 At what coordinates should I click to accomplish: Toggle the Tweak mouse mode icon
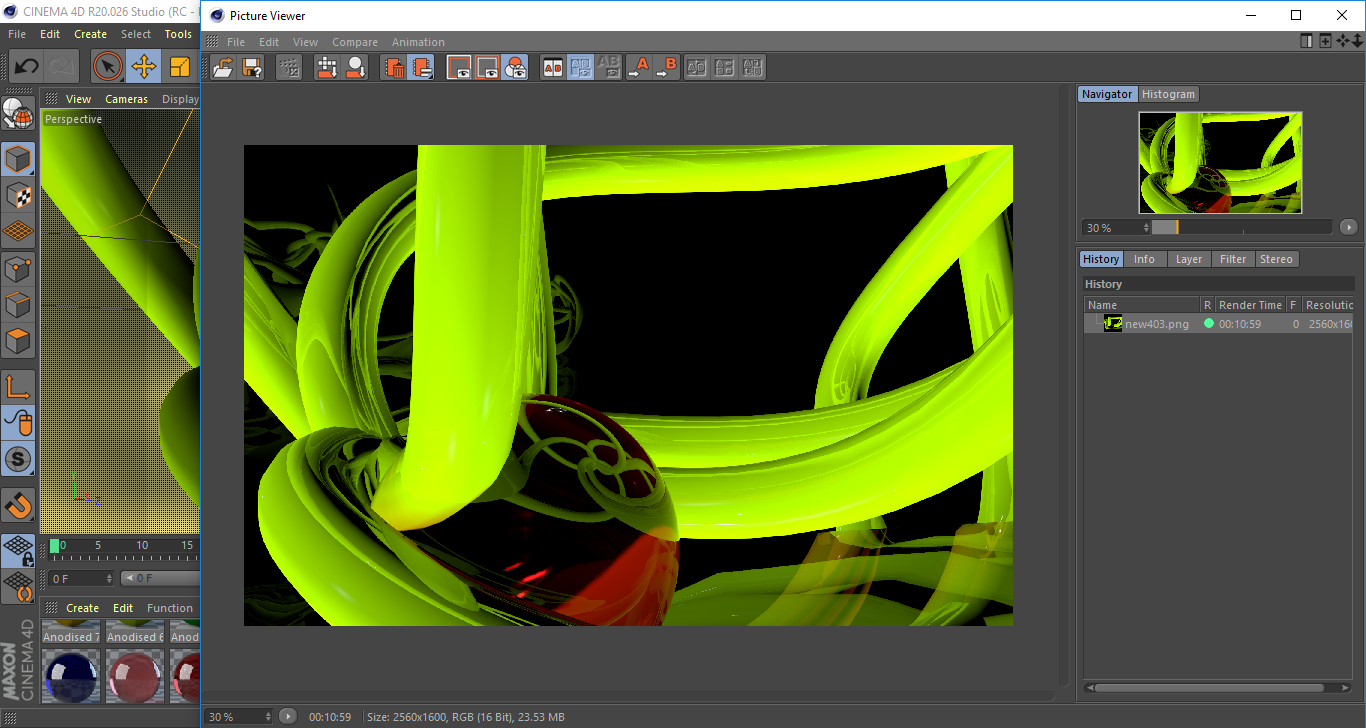[18, 423]
